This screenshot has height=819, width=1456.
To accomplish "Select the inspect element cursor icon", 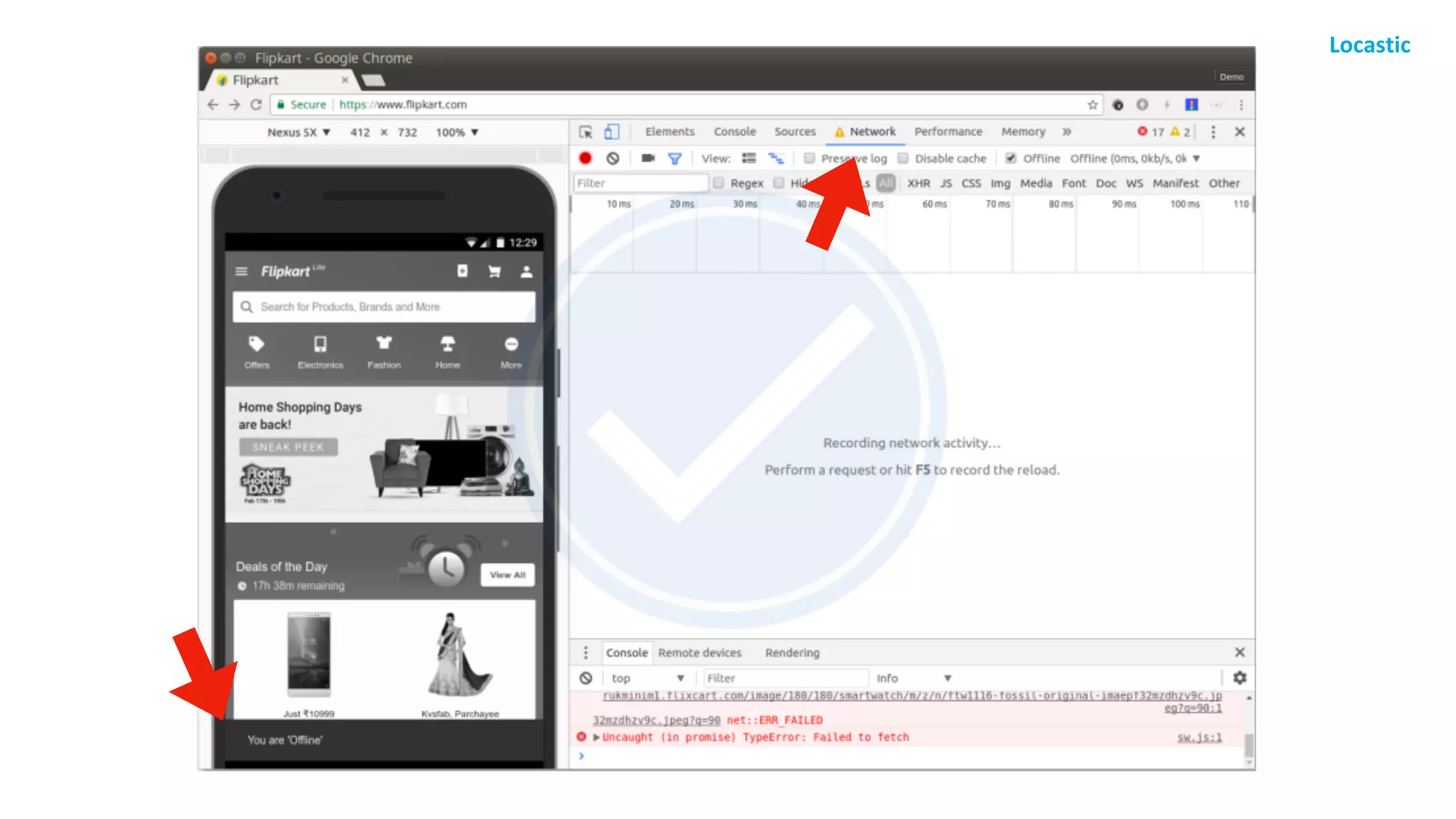I will (586, 132).
